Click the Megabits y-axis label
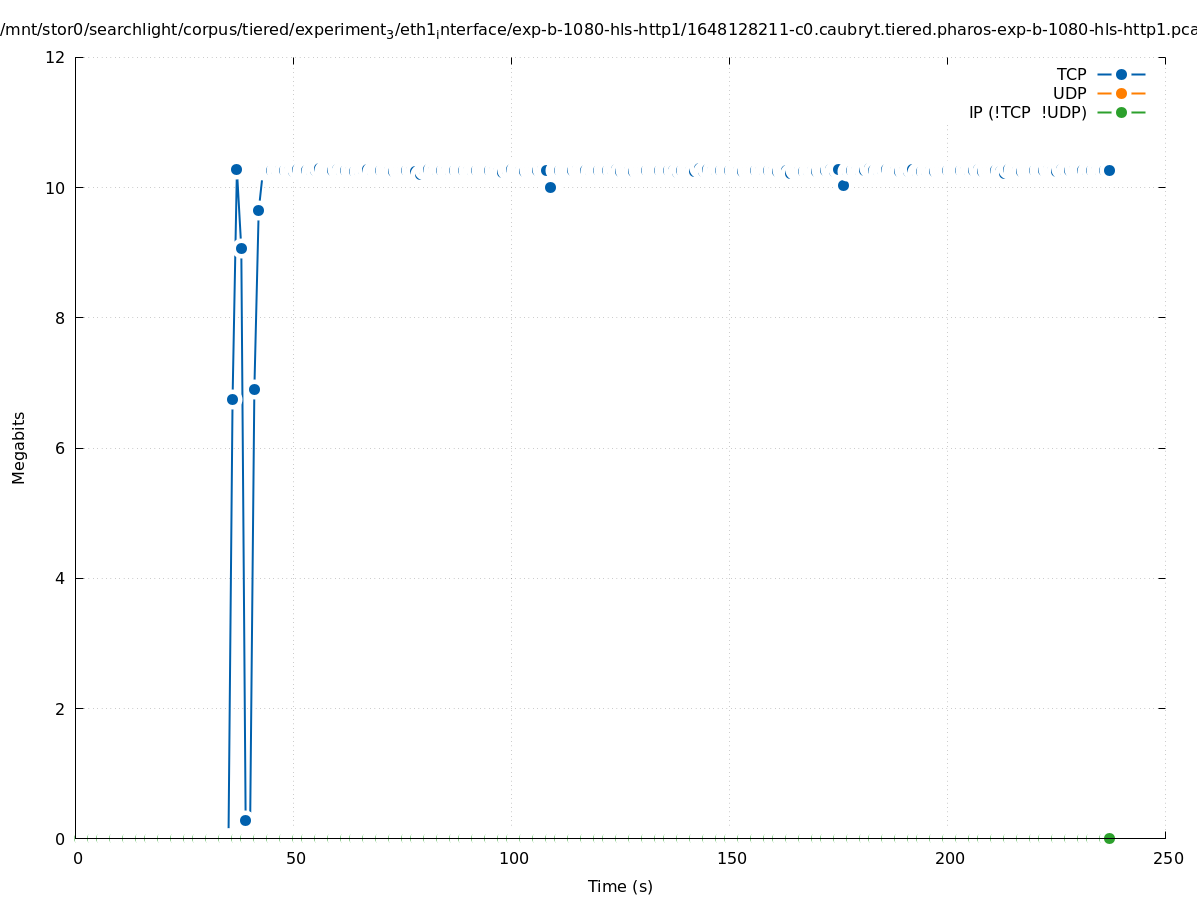The width and height of the screenshot is (1197, 900). (x=19, y=447)
